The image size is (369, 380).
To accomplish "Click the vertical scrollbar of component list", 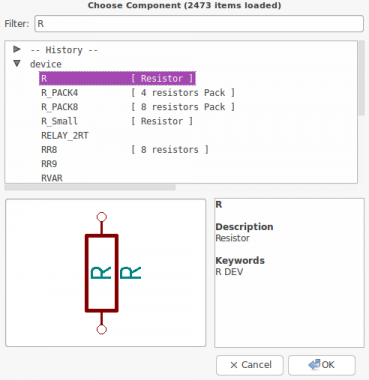I will [x=362, y=78].
